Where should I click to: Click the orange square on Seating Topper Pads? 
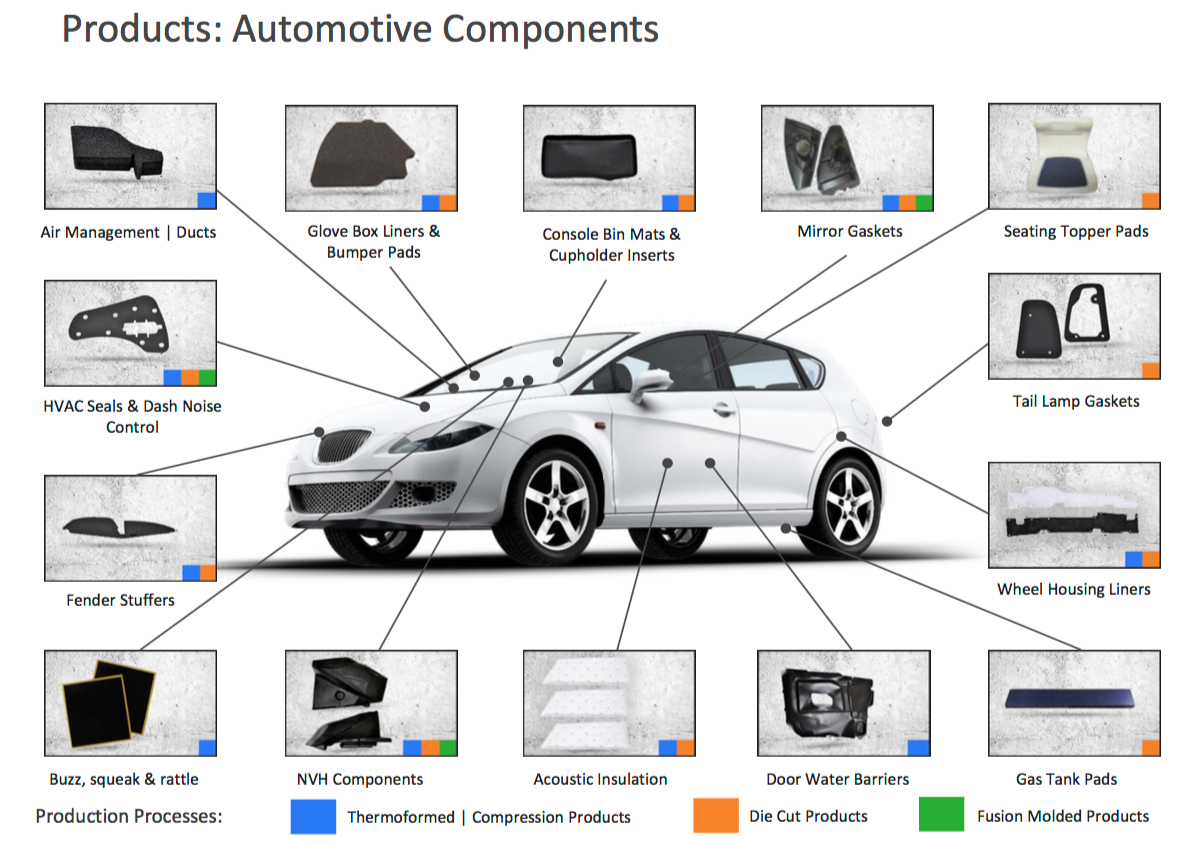pyautogui.click(x=1151, y=201)
